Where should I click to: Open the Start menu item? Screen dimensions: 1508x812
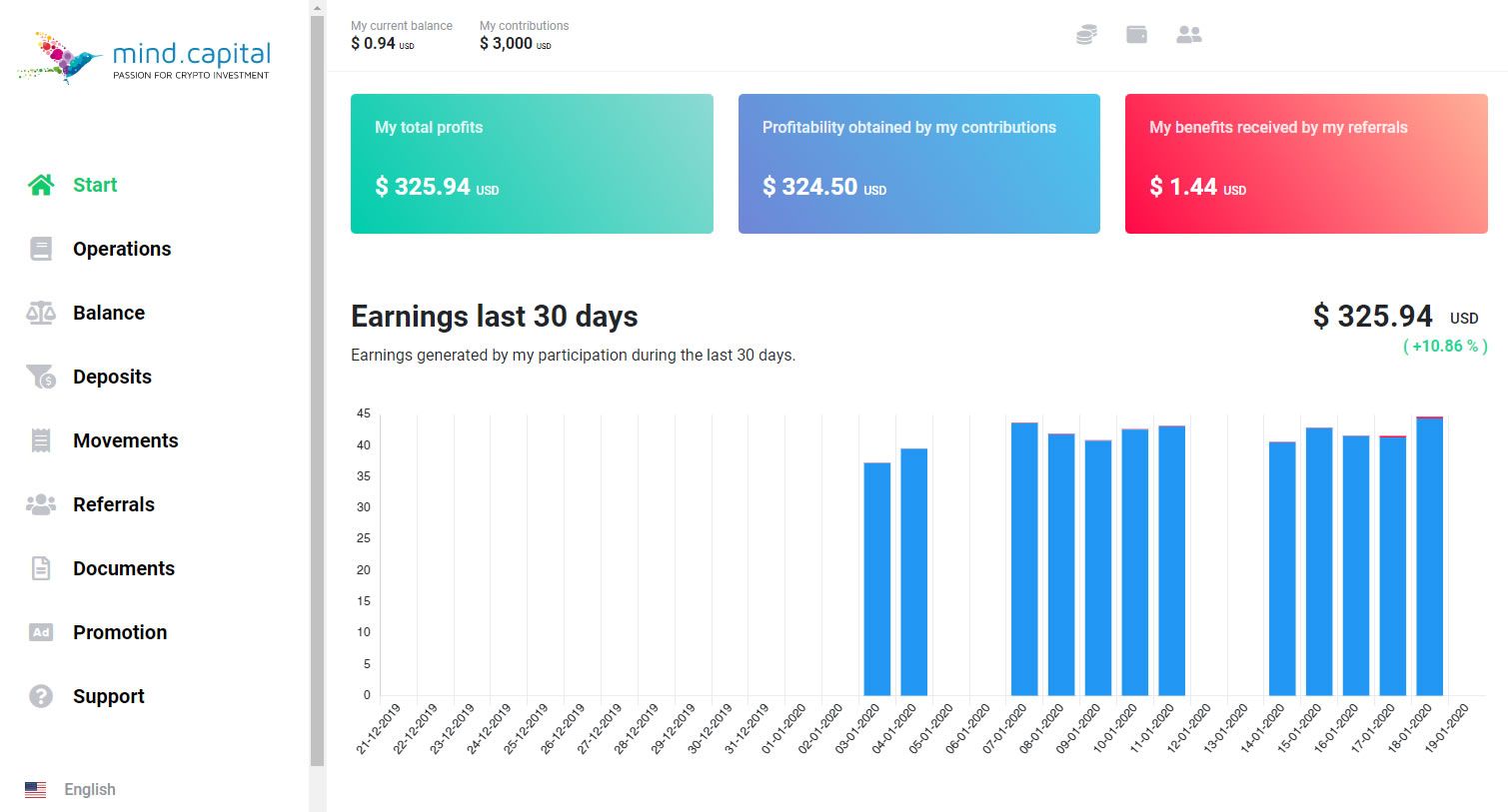tap(95, 185)
